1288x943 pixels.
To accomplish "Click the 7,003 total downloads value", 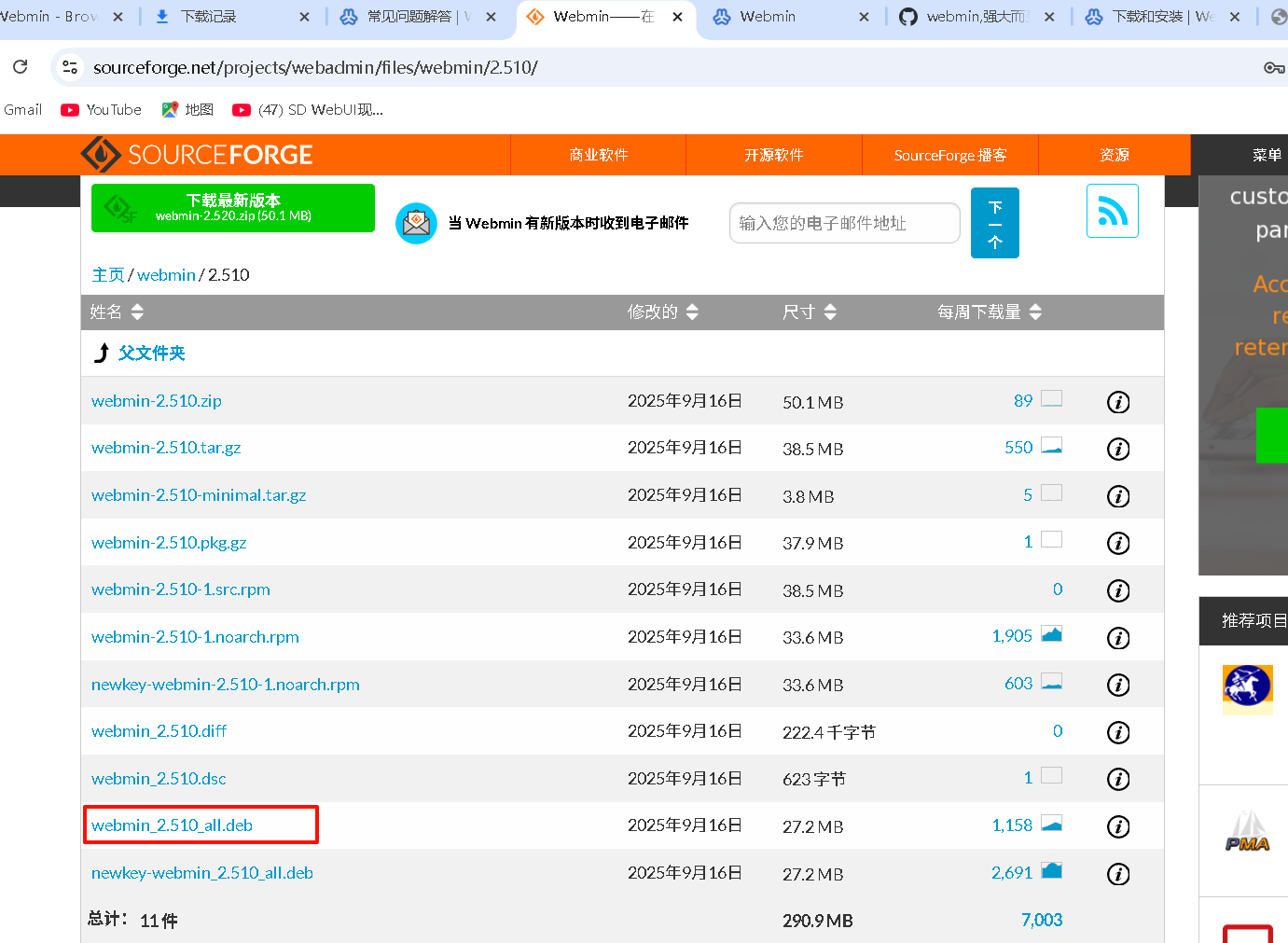I will coord(1042,920).
